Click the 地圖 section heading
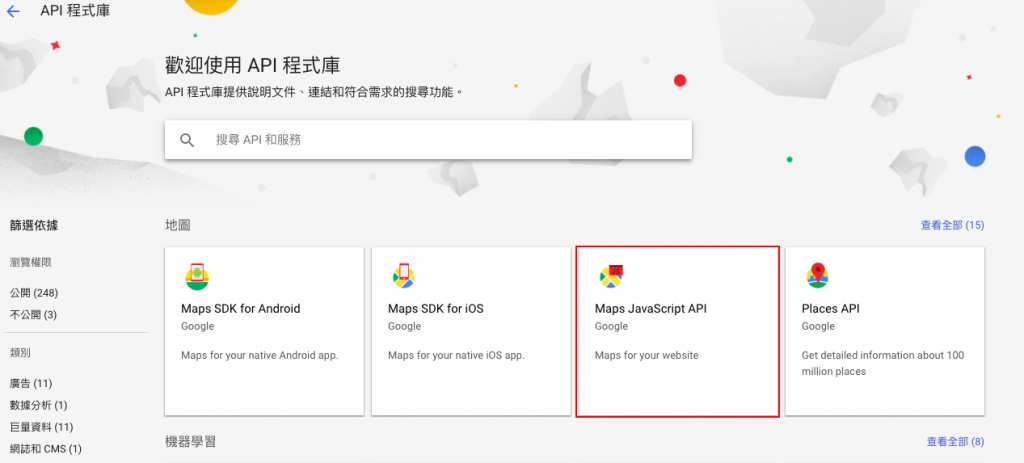1024x463 pixels. [x=178, y=225]
